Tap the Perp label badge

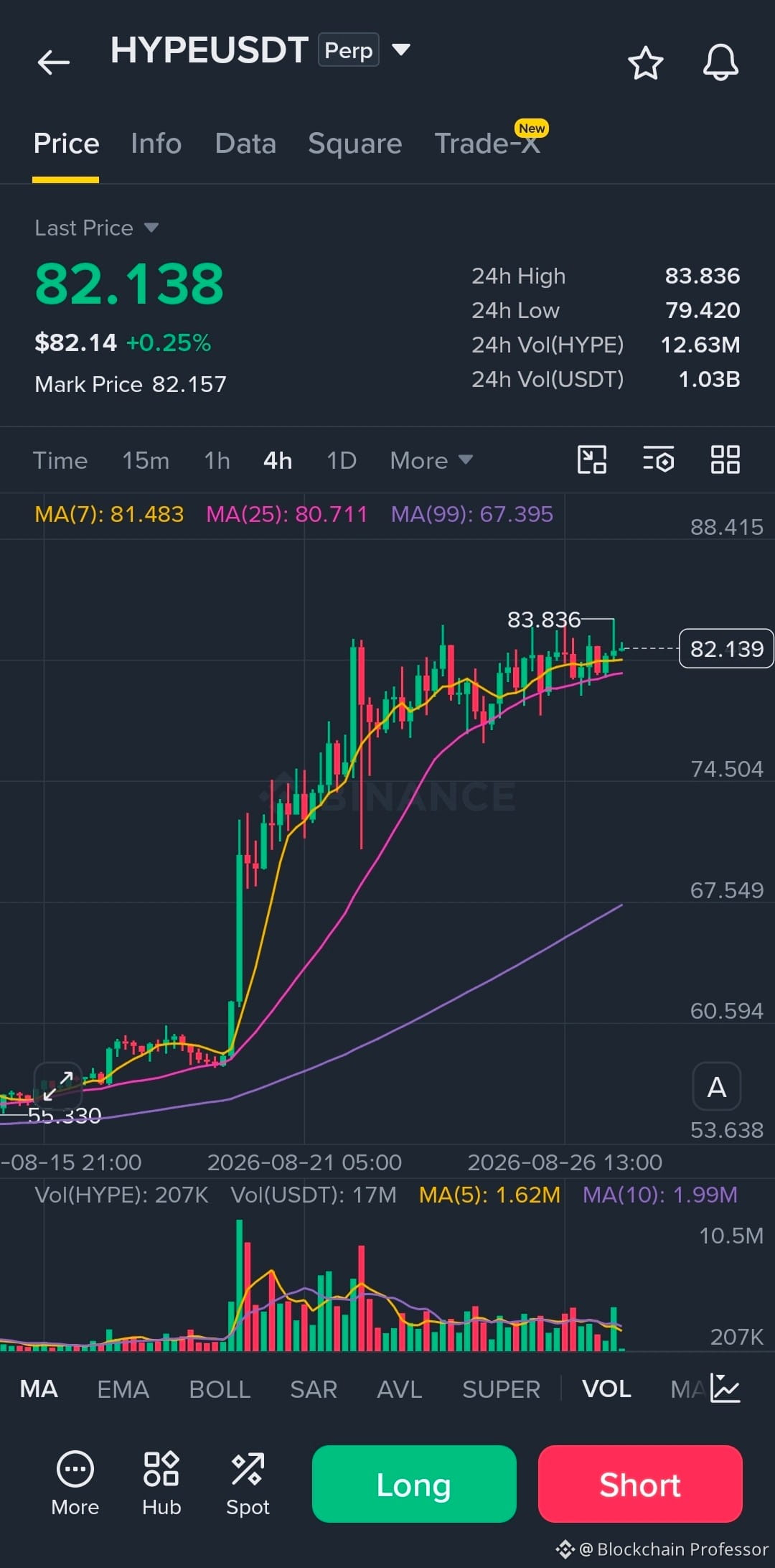point(349,50)
